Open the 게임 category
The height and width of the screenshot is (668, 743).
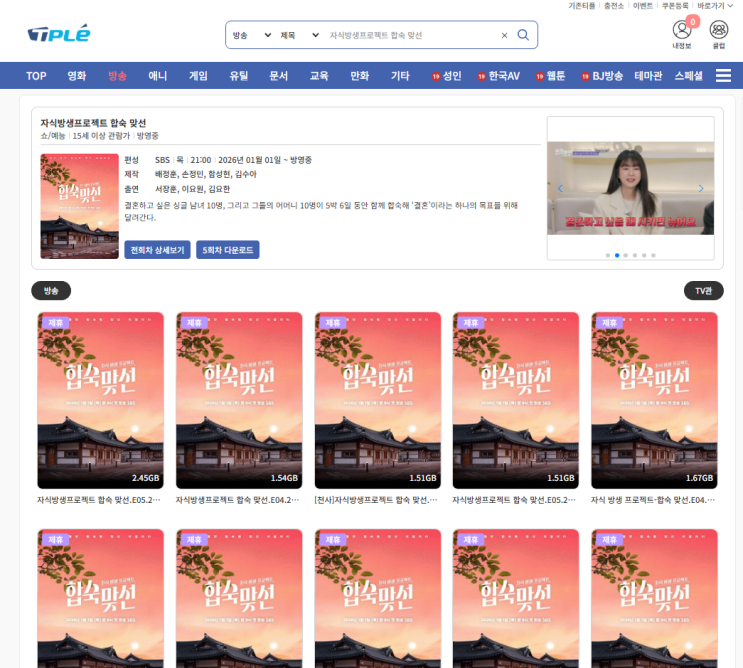point(198,76)
